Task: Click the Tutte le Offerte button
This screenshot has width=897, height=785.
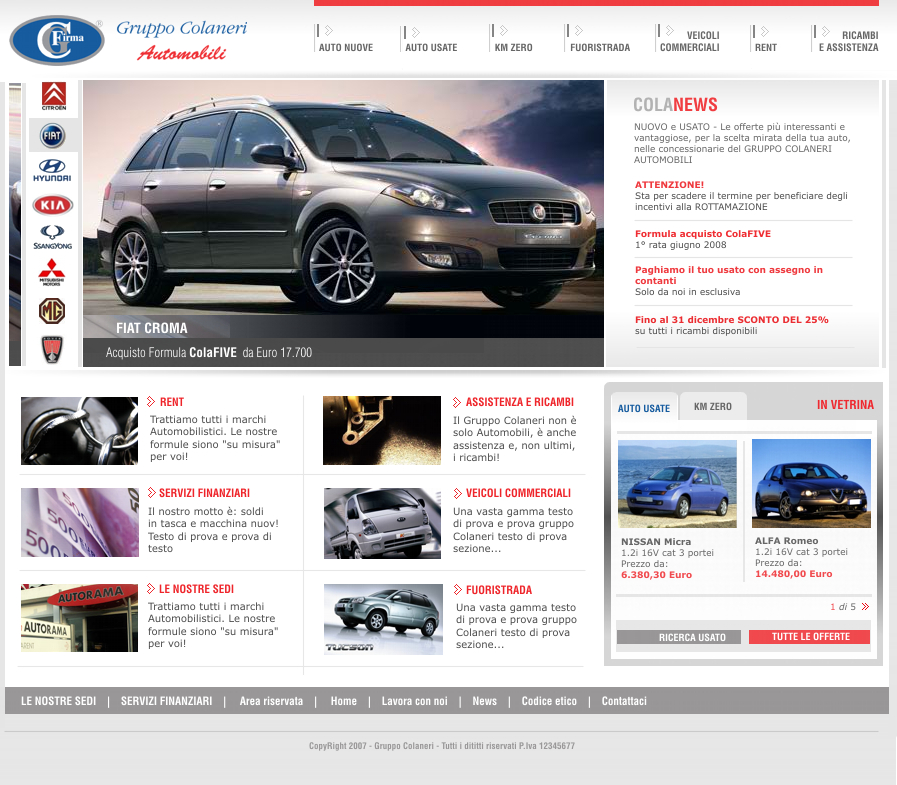Action: [x=809, y=636]
